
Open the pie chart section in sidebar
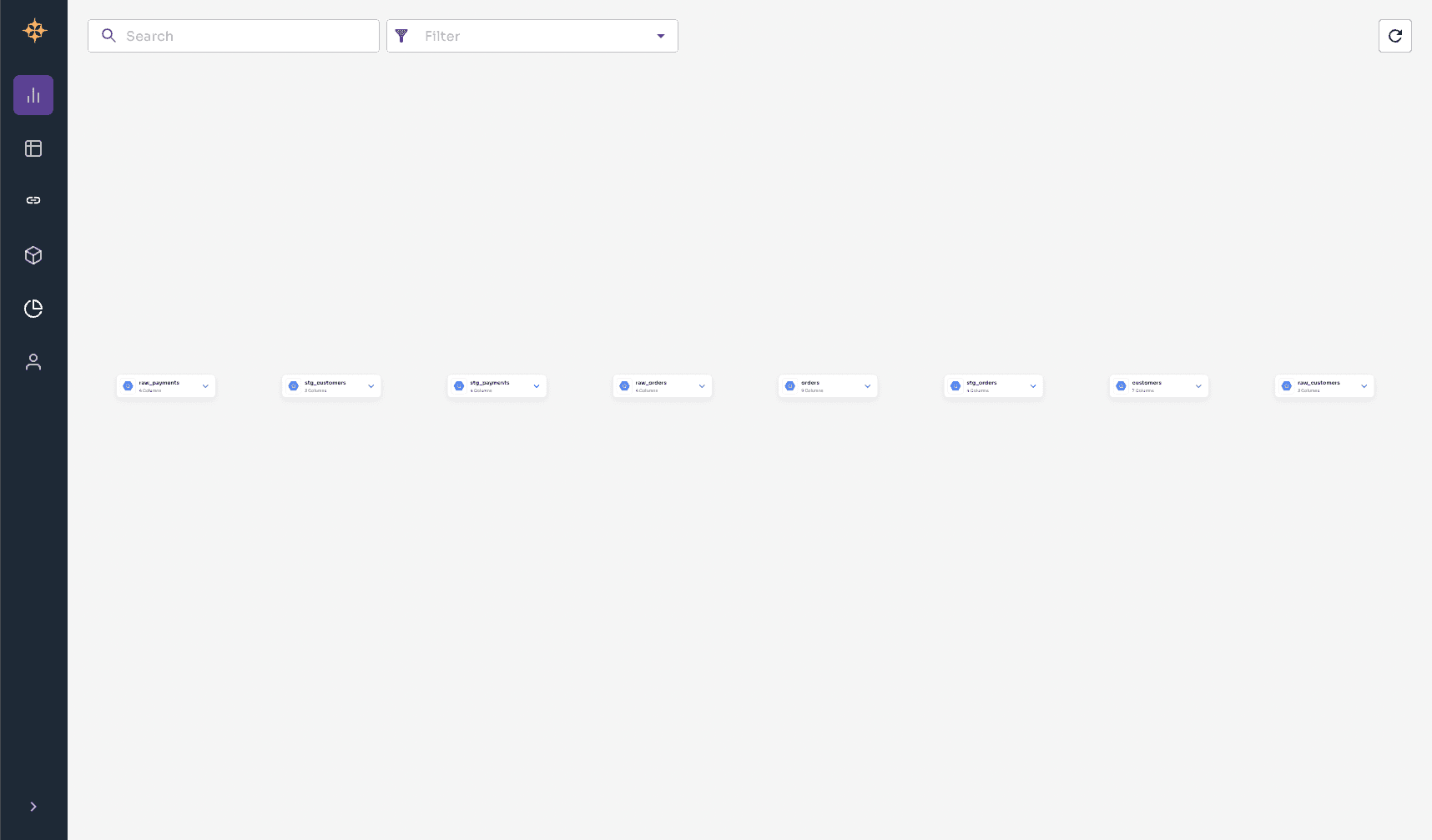(33, 309)
